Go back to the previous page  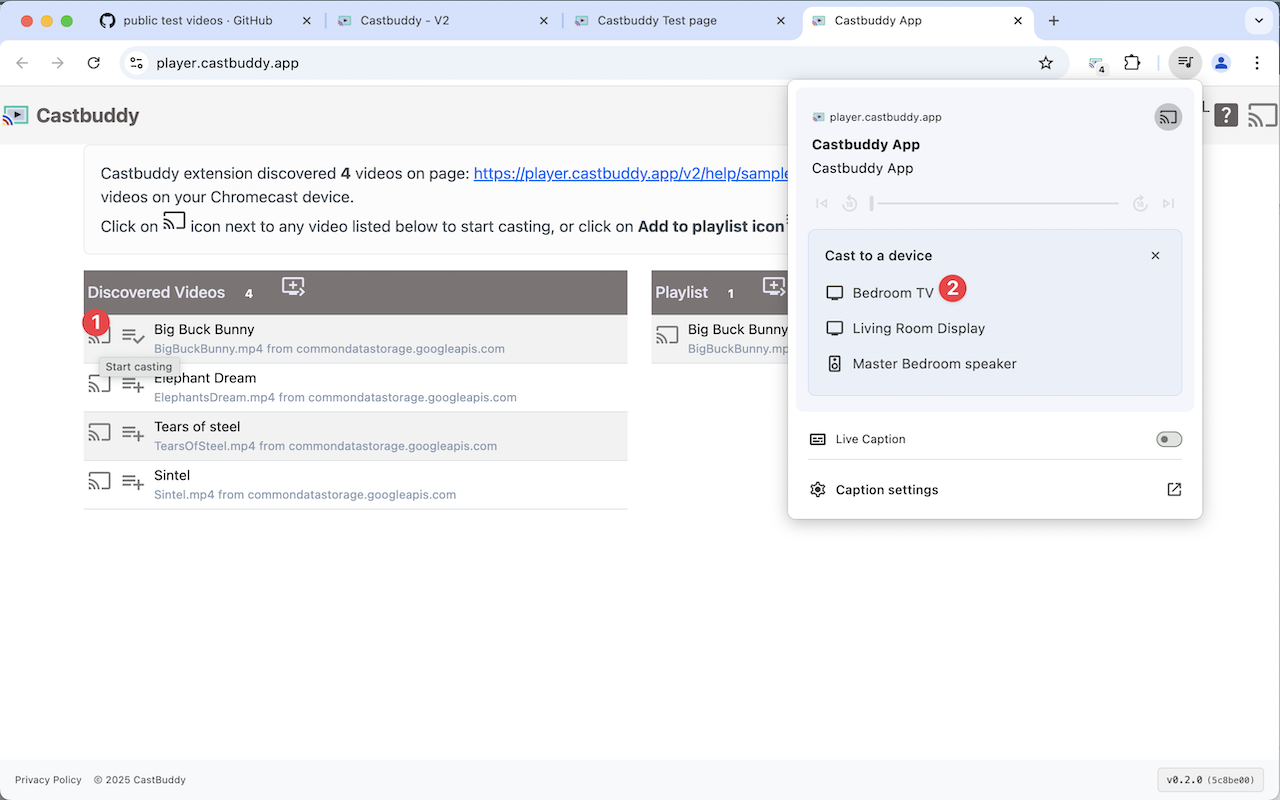point(22,63)
